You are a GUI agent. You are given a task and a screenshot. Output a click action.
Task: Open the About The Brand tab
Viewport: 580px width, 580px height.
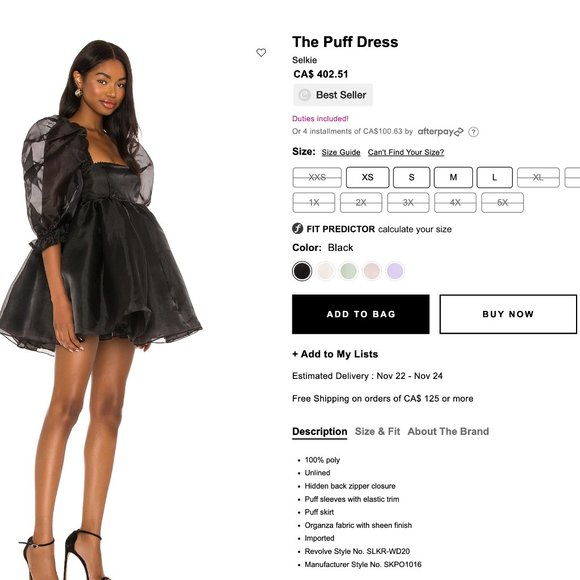(x=448, y=431)
